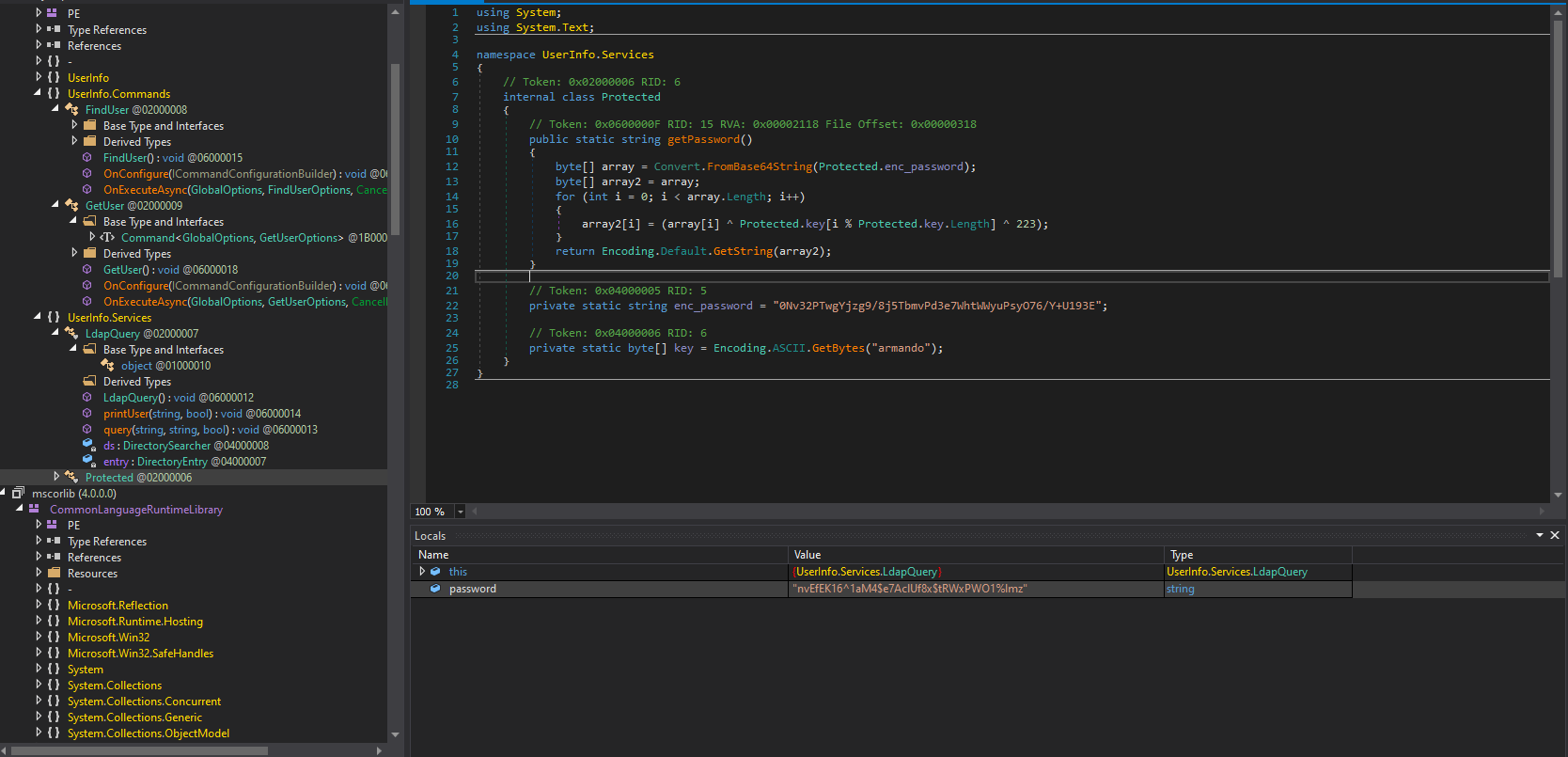Select the System.Collections.Concurrent namespace row
The image size is (1568, 757).
(x=144, y=701)
